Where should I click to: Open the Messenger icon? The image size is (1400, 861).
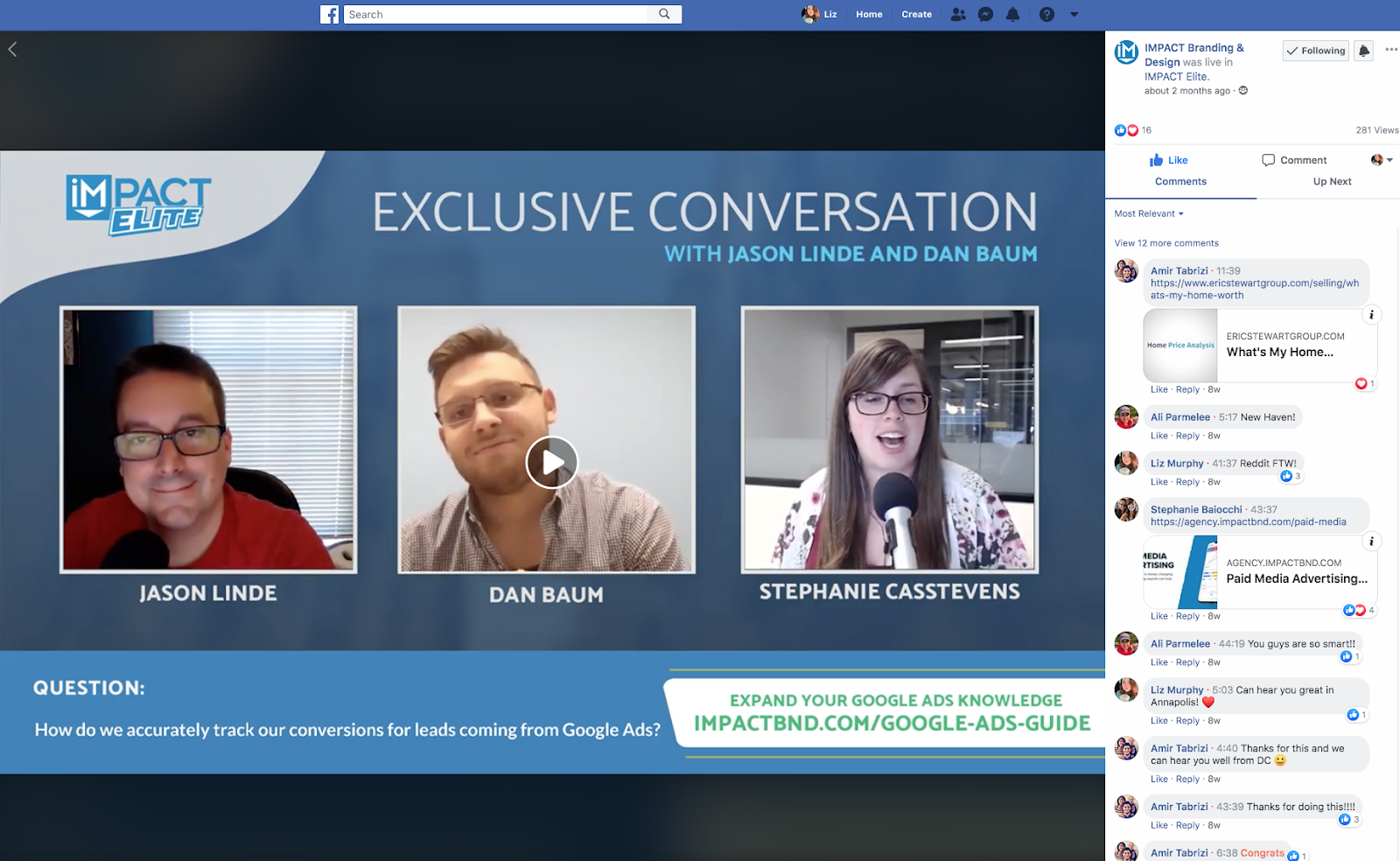[985, 14]
